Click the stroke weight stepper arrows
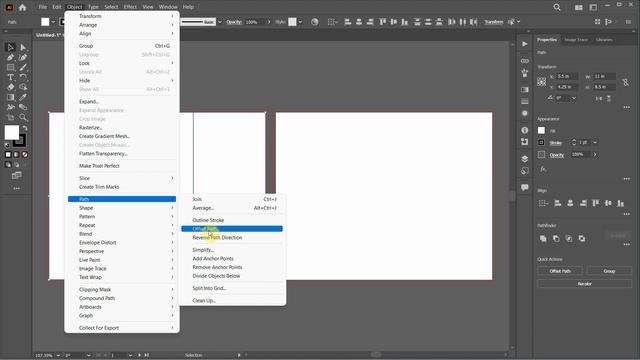This screenshot has height=360, width=640. (574, 142)
